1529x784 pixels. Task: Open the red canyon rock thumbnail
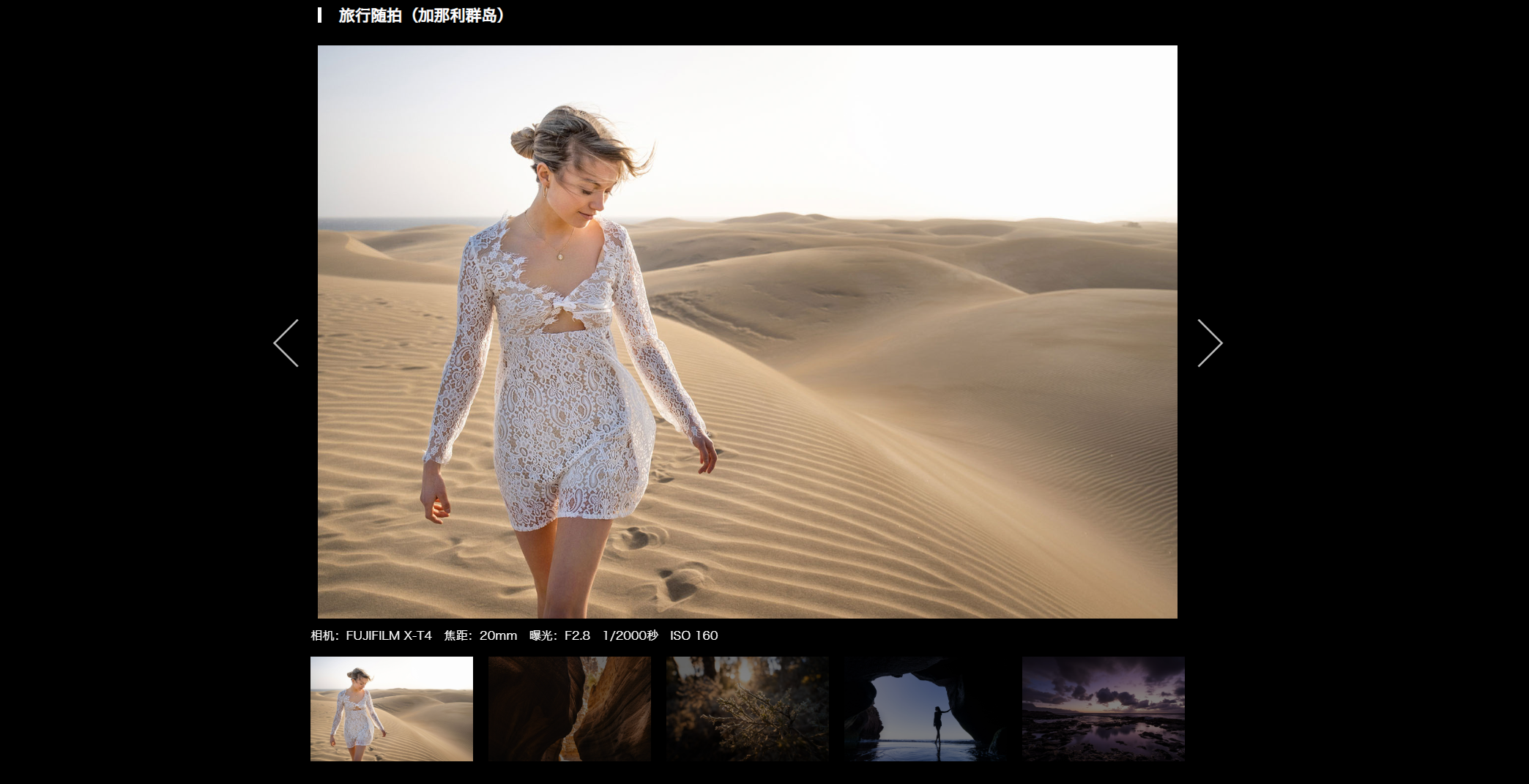point(570,709)
